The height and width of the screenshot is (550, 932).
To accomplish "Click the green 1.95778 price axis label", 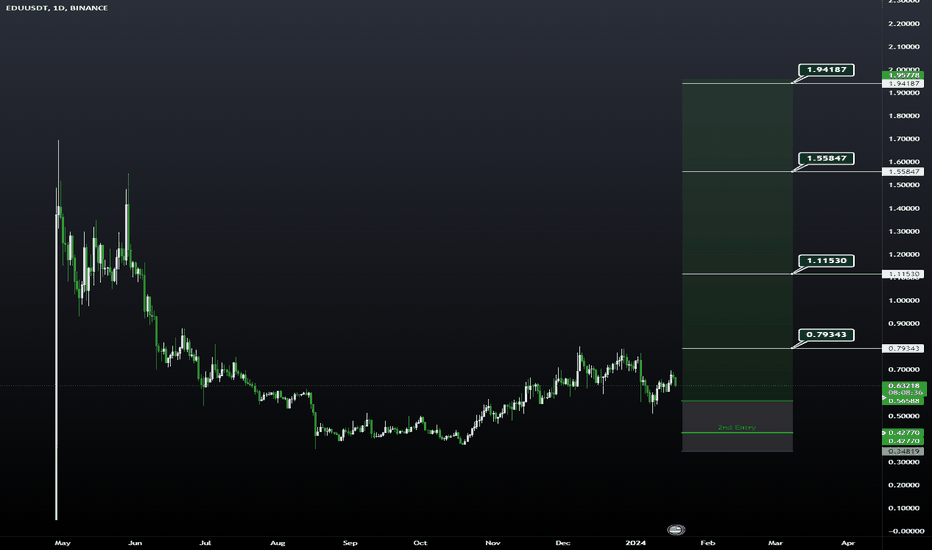I will click(903, 76).
